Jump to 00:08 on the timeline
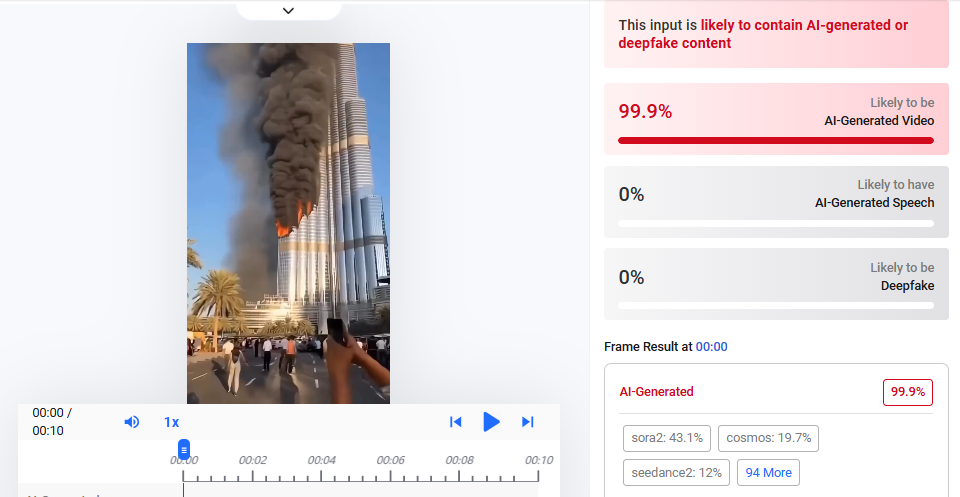The height and width of the screenshot is (497, 960). point(459,460)
